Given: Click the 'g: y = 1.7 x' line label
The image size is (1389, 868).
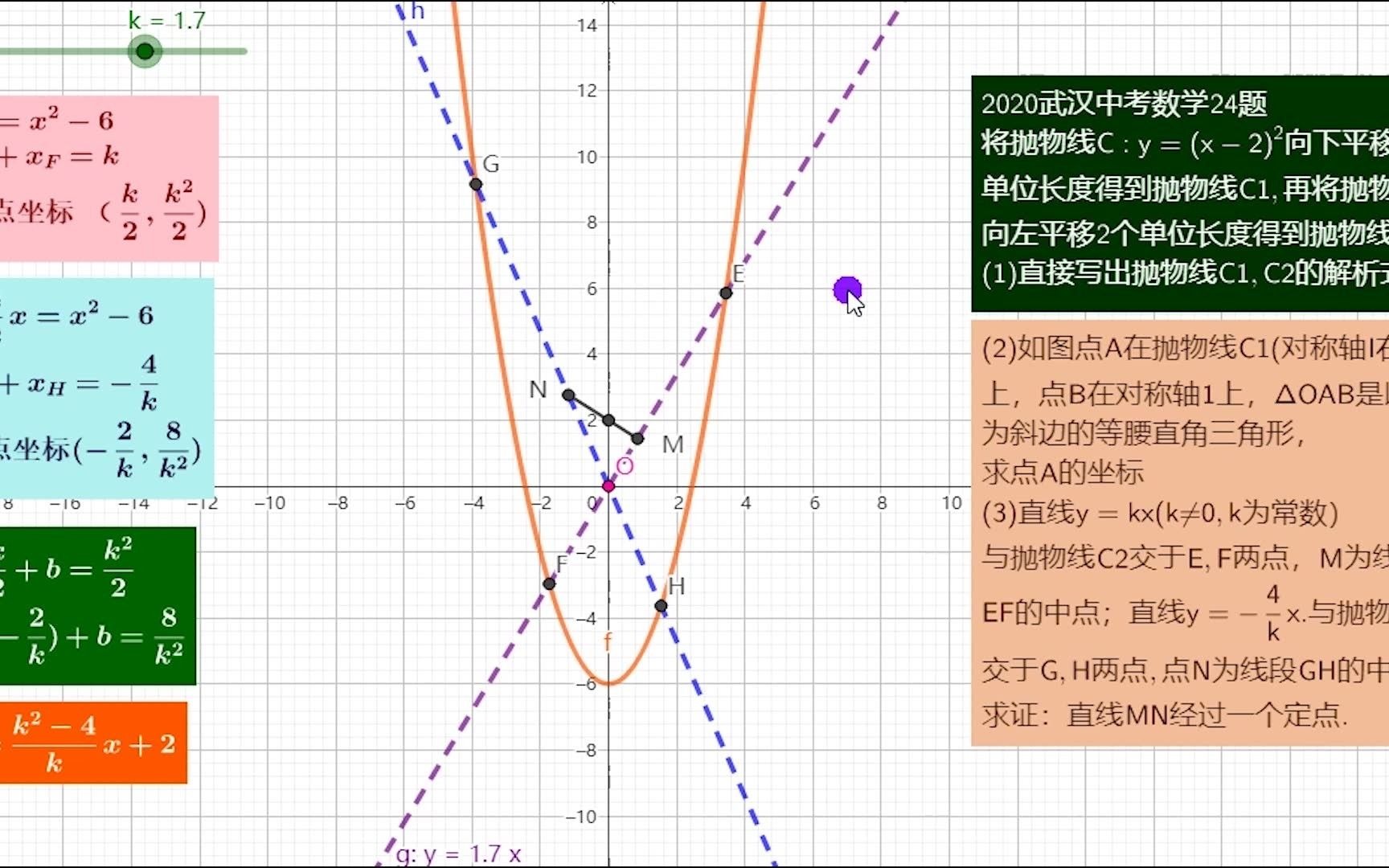Looking at the screenshot, I should tap(459, 854).
